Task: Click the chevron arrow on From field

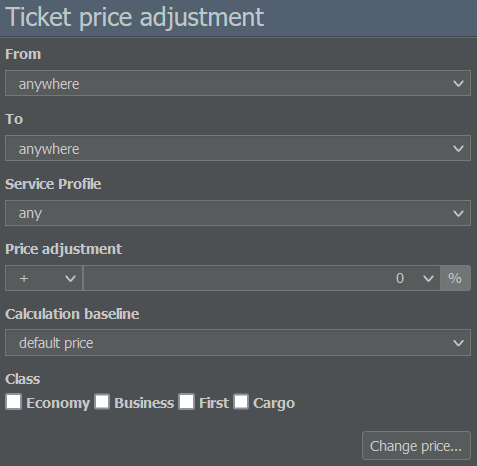Action: point(458,83)
